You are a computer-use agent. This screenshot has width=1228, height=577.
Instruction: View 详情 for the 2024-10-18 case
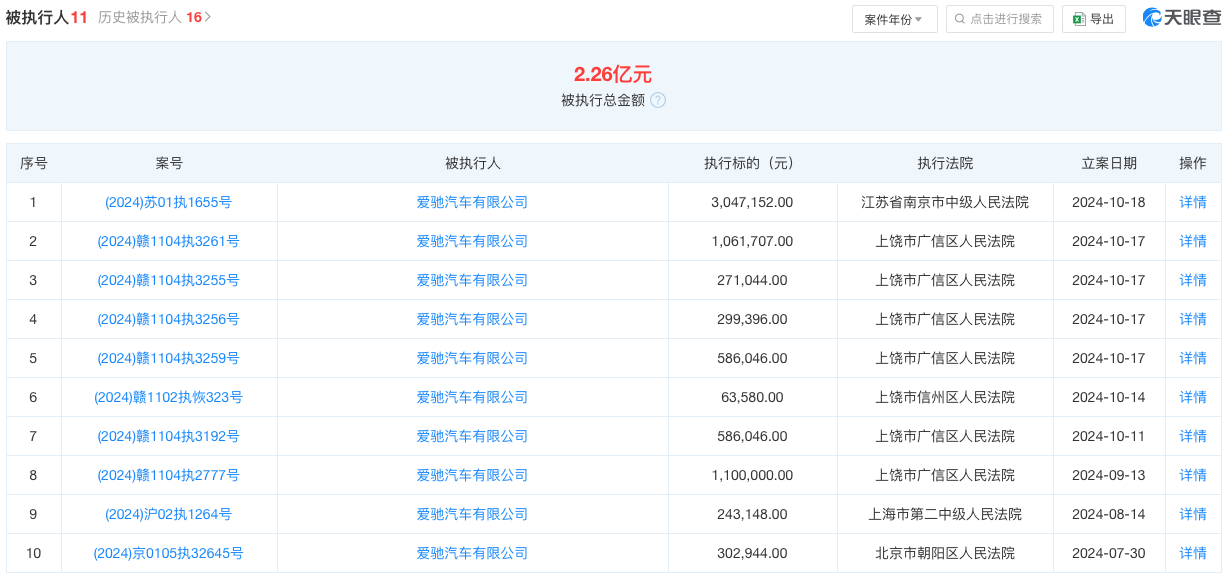point(1192,202)
